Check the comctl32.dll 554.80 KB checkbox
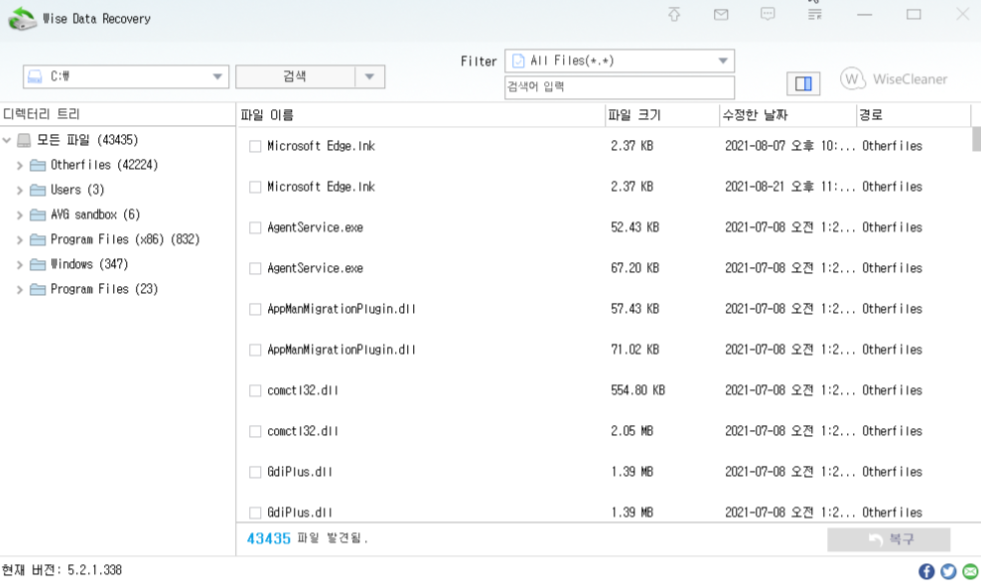 tap(255, 391)
